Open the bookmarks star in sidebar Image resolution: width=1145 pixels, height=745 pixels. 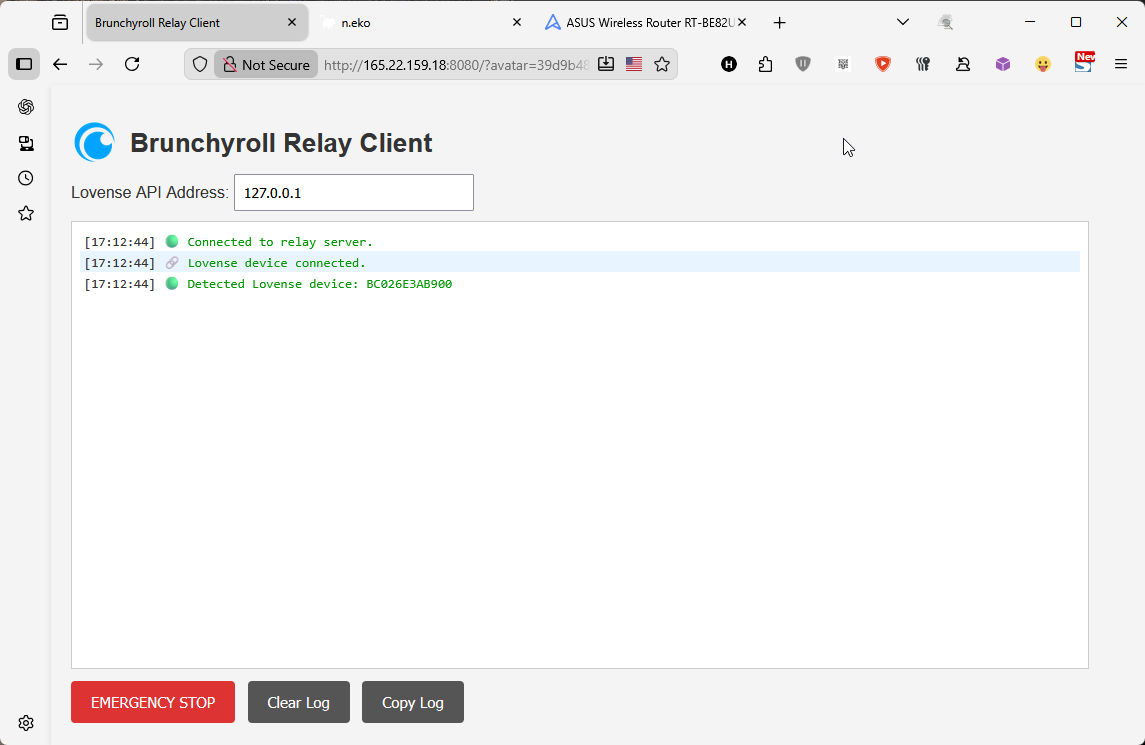point(26,213)
